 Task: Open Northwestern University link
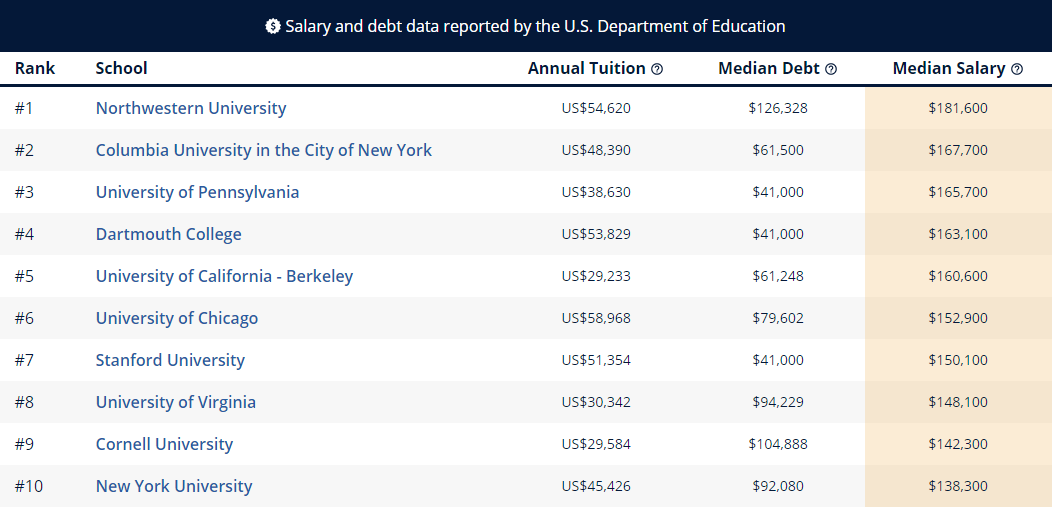[x=191, y=108]
